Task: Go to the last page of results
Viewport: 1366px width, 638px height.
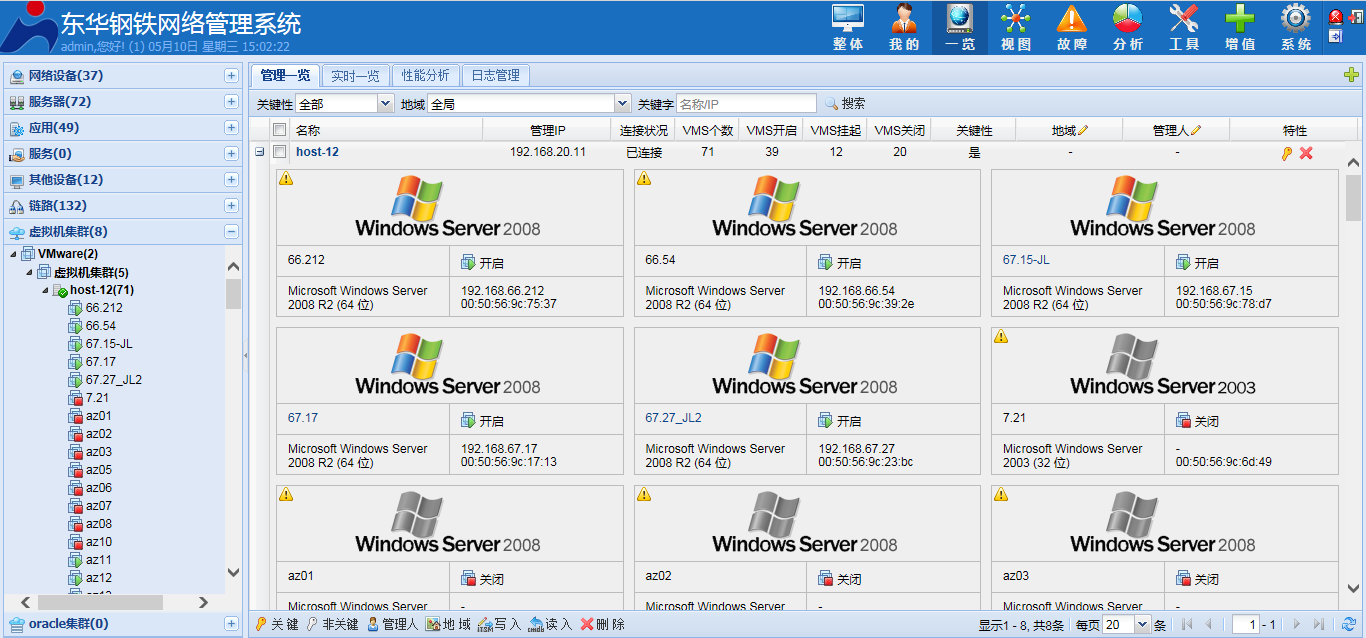Action: pyautogui.click(x=1319, y=624)
